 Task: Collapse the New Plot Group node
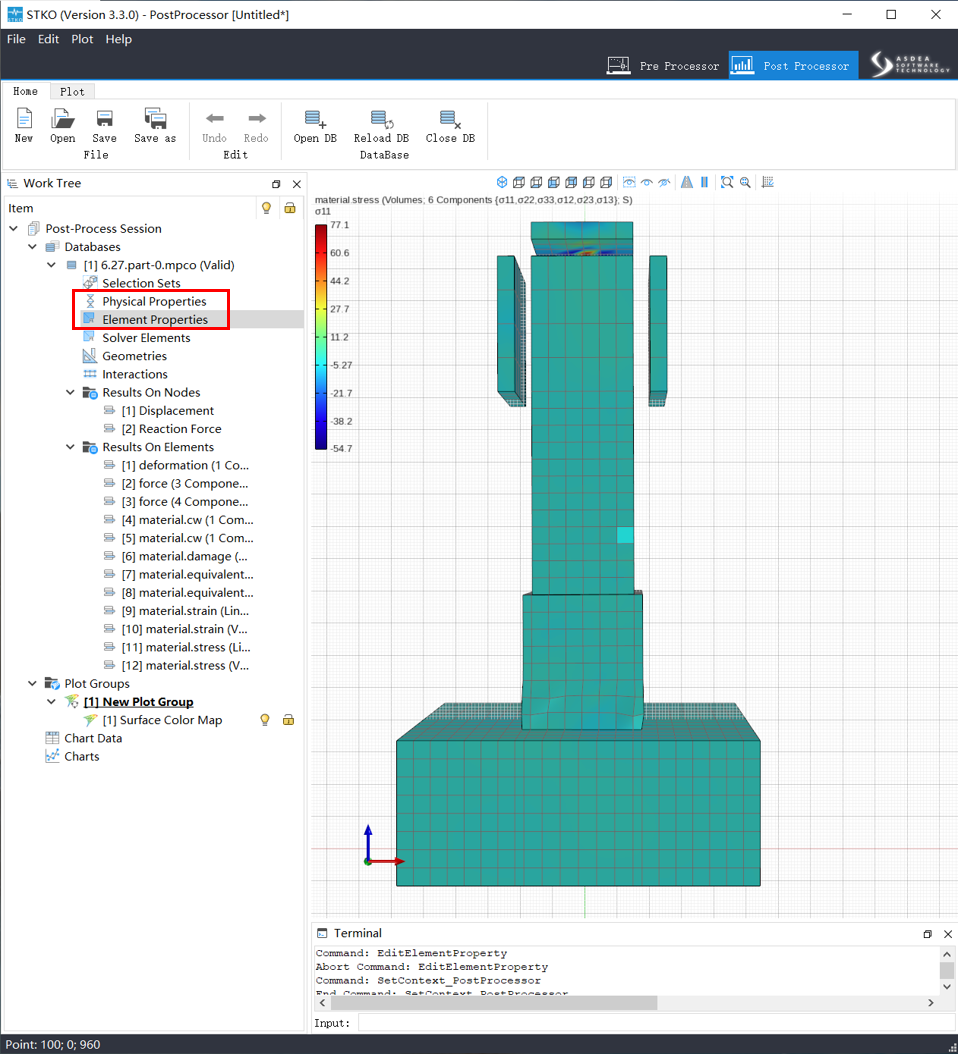click(x=51, y=702)
